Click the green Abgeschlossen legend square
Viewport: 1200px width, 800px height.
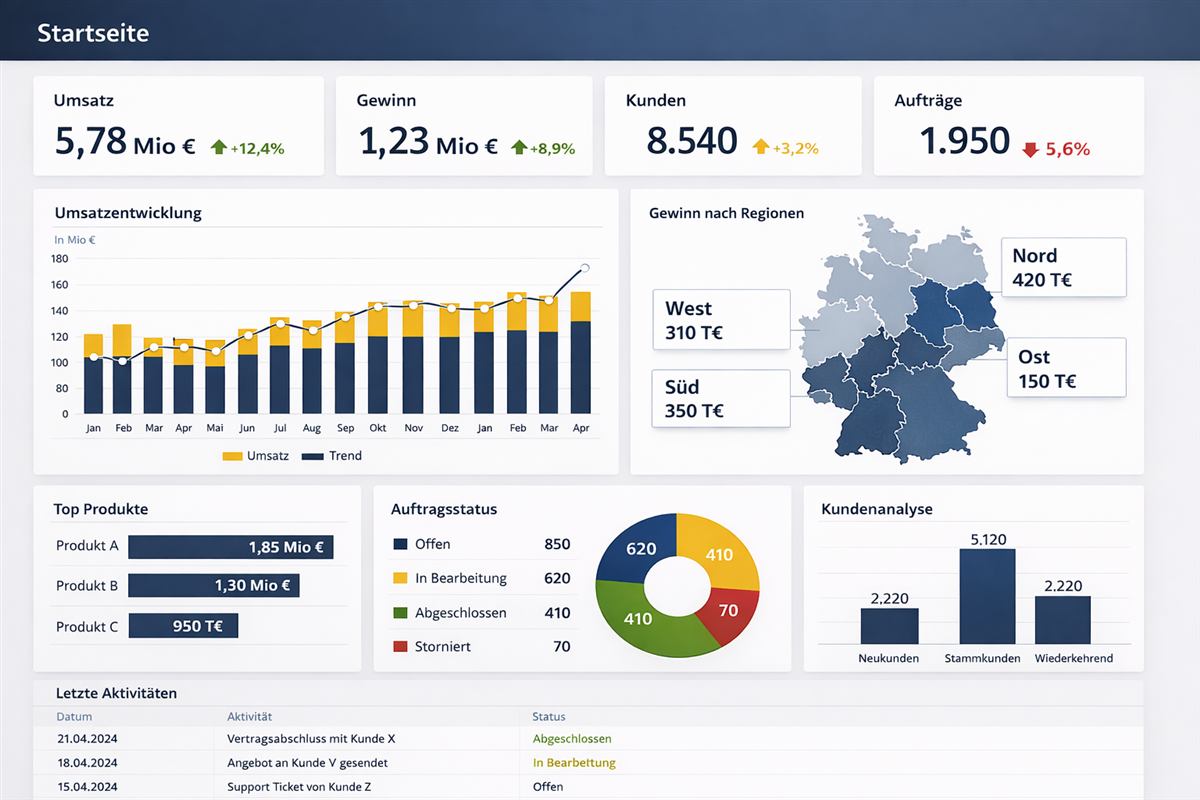(x=400, y=613)
